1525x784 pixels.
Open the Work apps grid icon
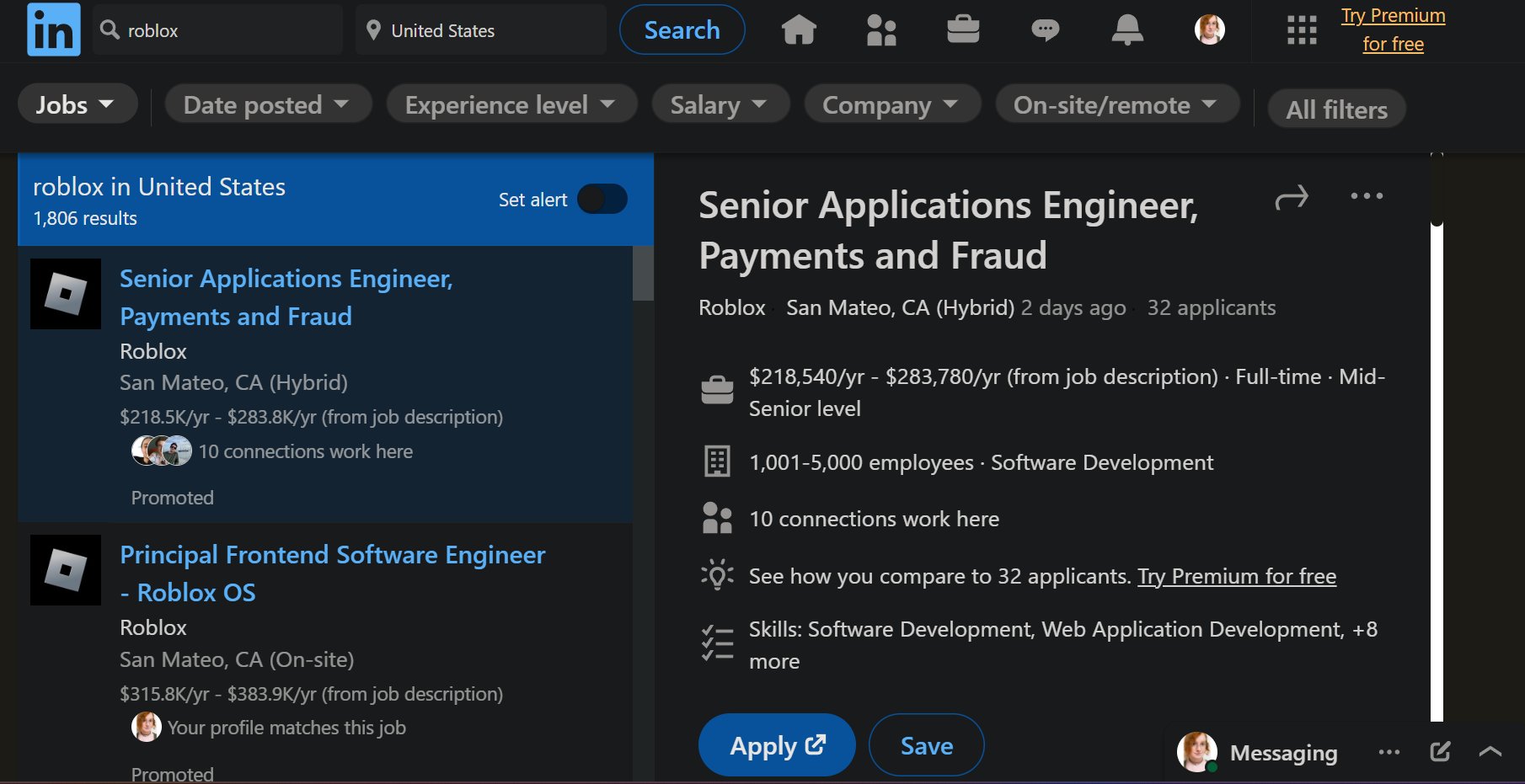tap(1302, 30)
